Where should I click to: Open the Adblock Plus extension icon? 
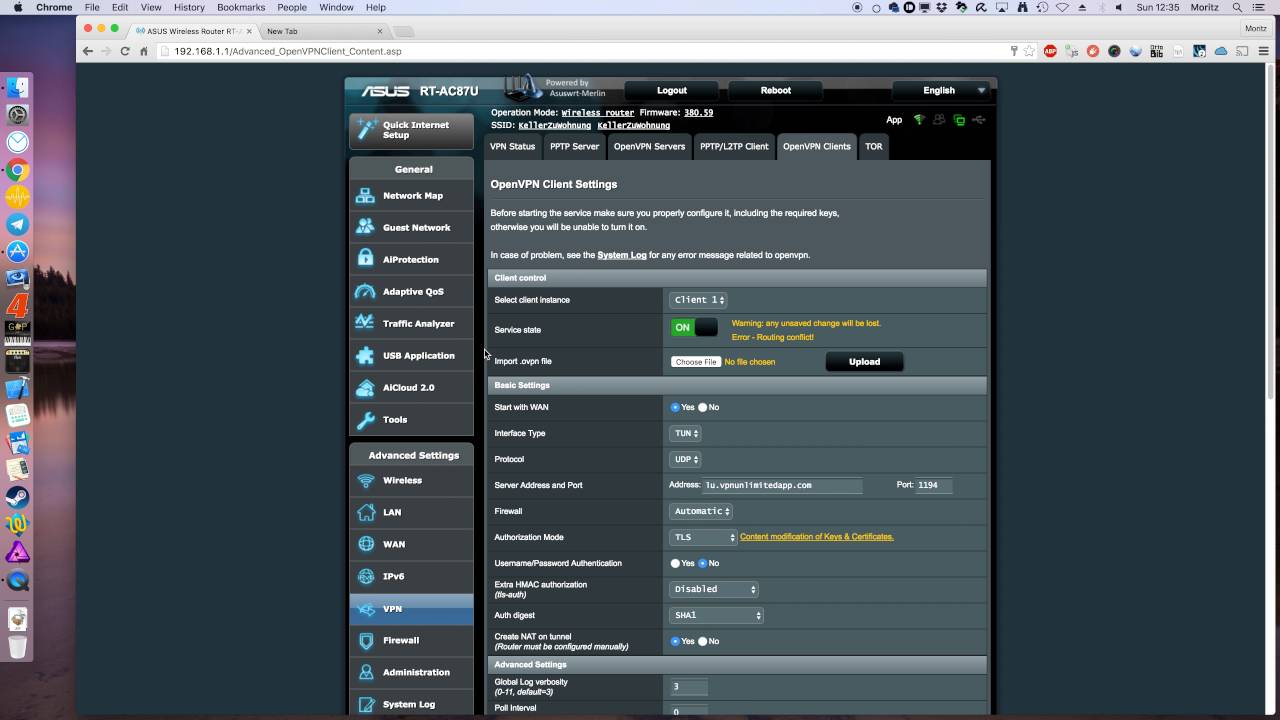(x=1050, y=51)
